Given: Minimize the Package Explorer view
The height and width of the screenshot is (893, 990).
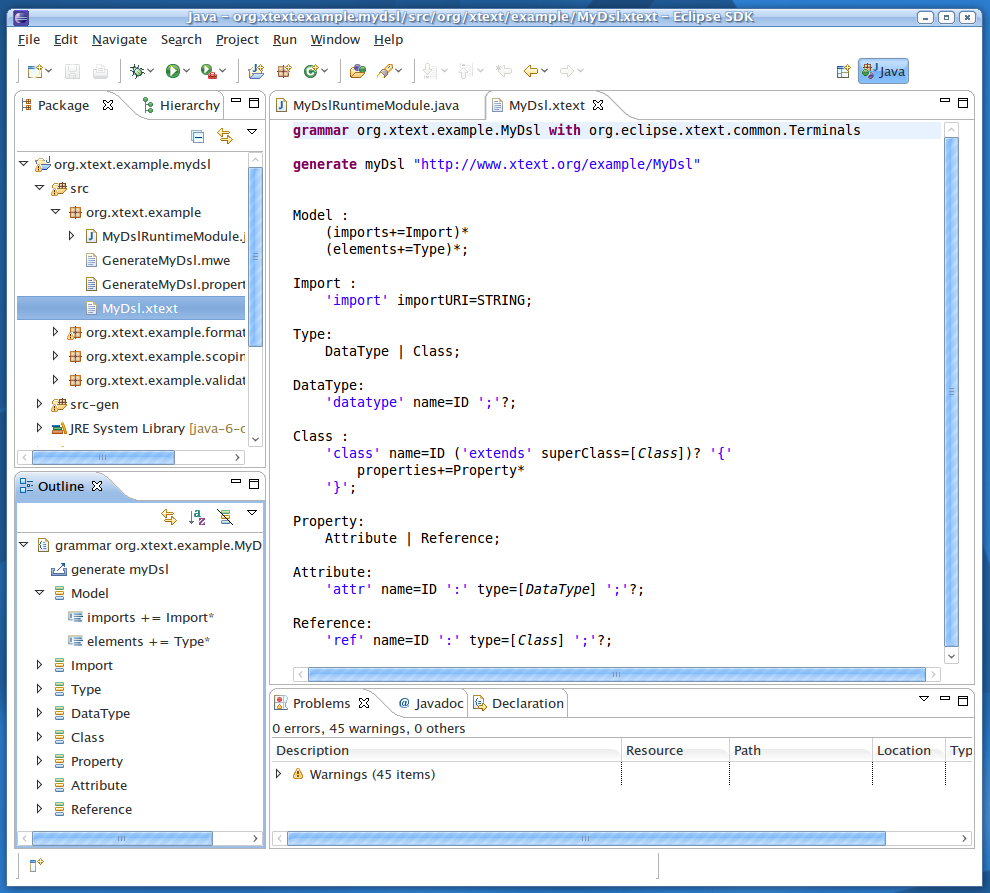Looking at the screenshot, I should pos(236,101).
